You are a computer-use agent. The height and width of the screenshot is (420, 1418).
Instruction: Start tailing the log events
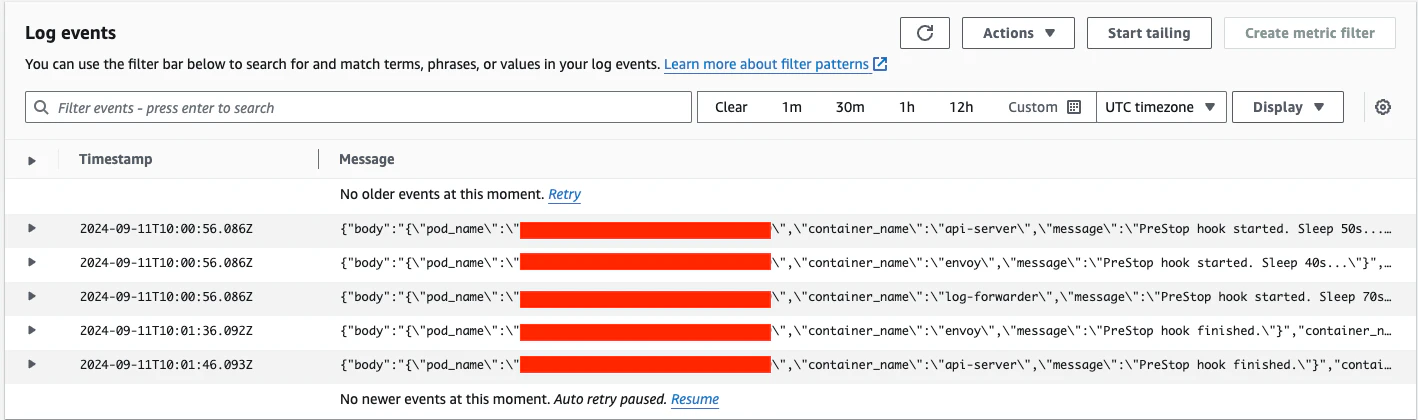[x=1149, y=33]
